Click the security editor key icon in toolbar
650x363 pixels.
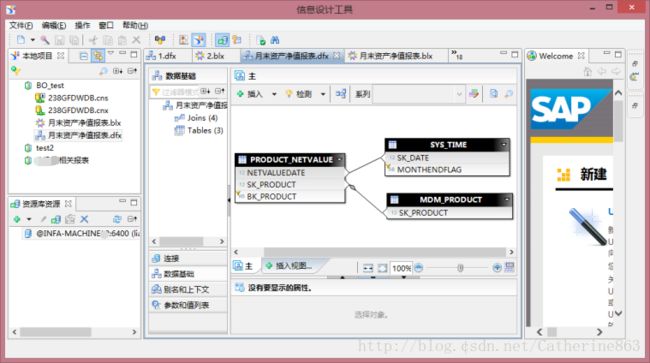(237, 40)
